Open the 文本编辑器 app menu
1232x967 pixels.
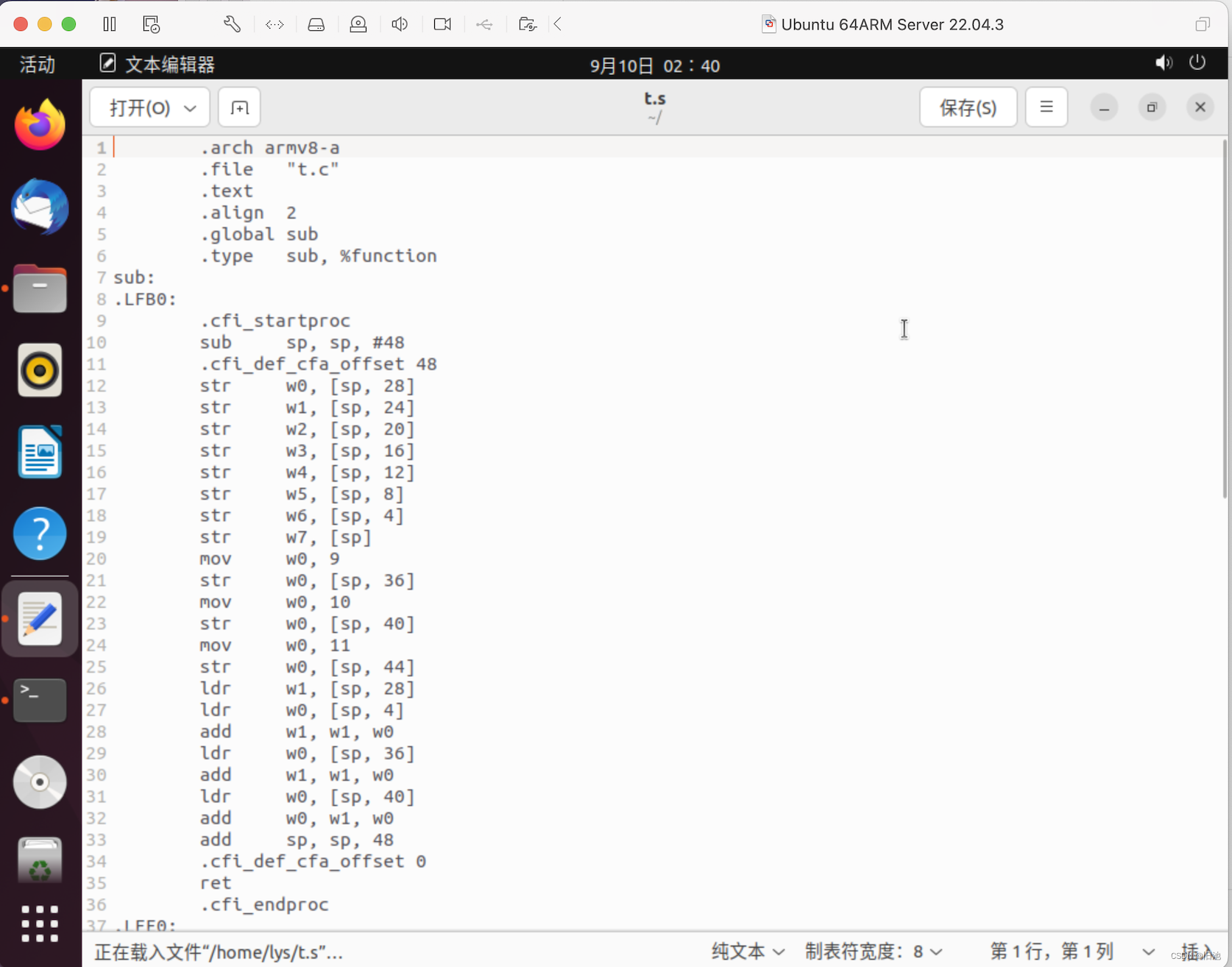coord(157,65)
